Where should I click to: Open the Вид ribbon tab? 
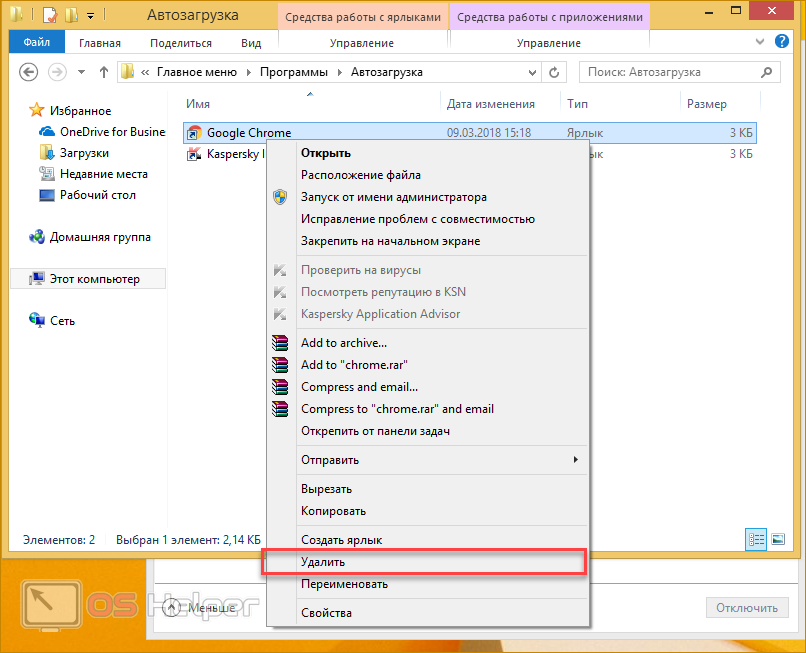coord(251,43)
